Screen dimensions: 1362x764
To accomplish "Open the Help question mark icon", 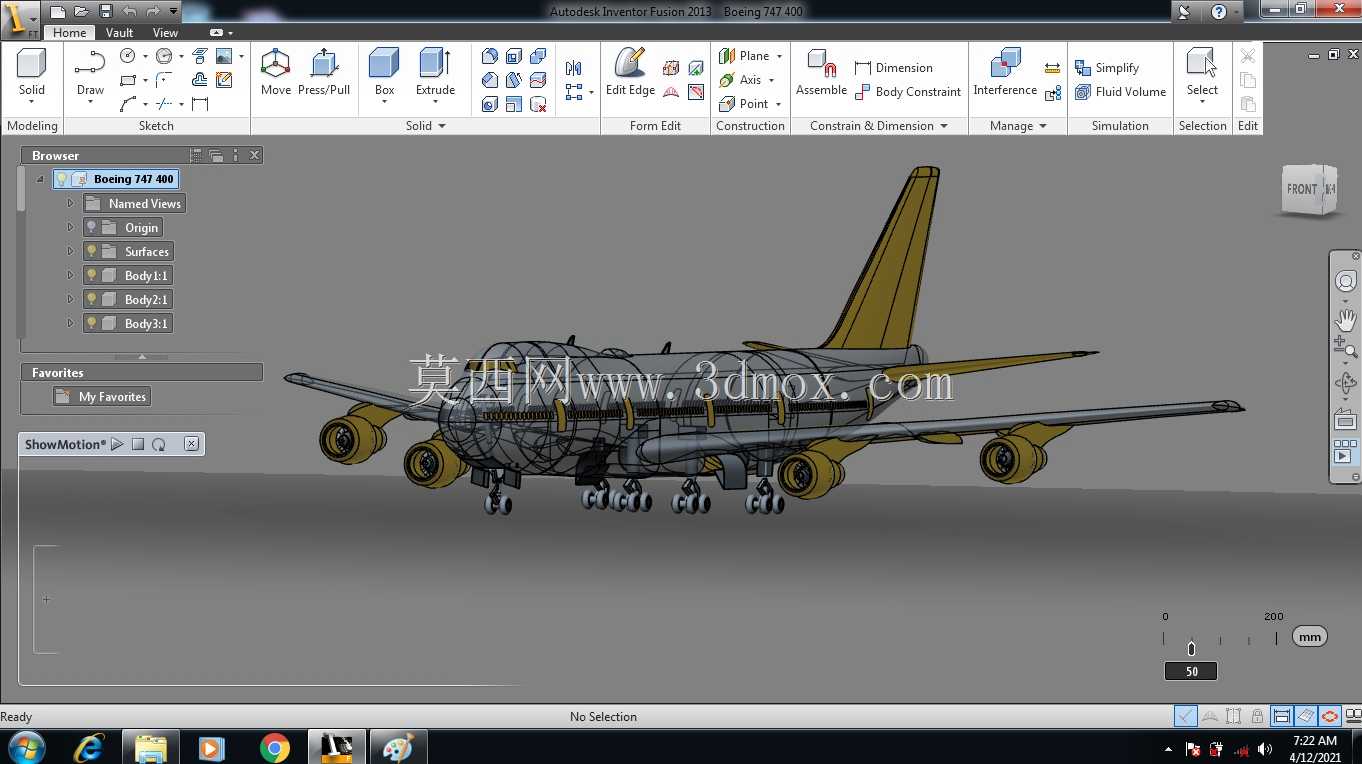I will [1218, 12].
